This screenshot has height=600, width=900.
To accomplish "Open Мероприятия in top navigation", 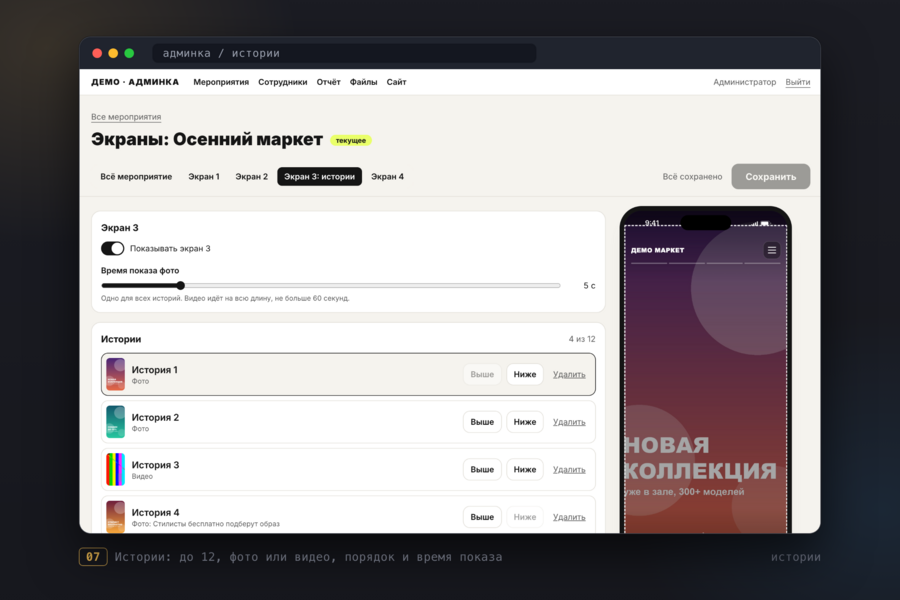I will coord(221,82).
